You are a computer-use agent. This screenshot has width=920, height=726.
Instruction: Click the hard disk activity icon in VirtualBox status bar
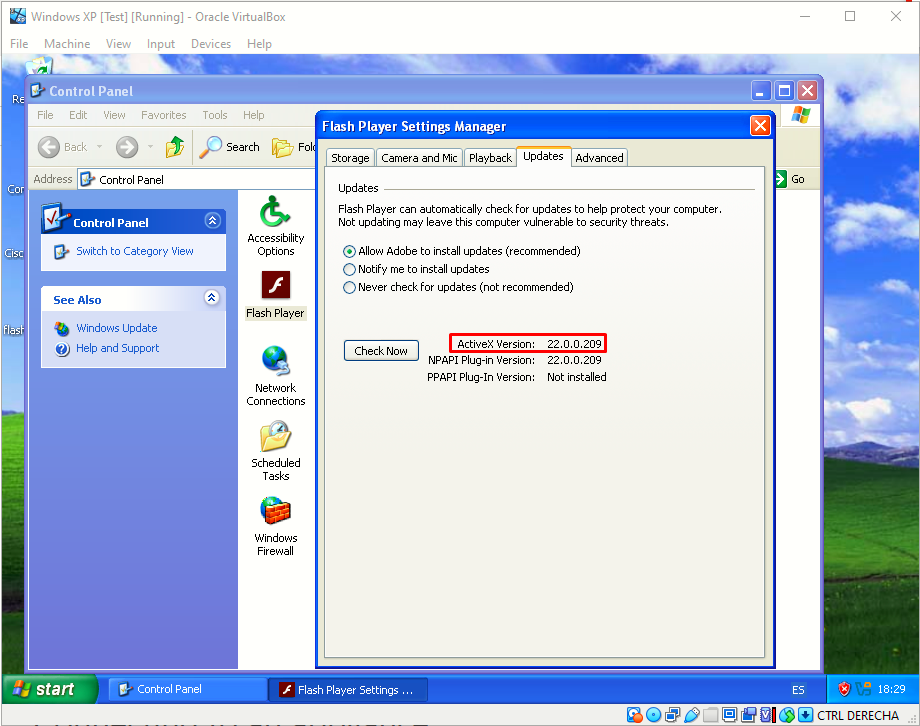coord(634,715)
